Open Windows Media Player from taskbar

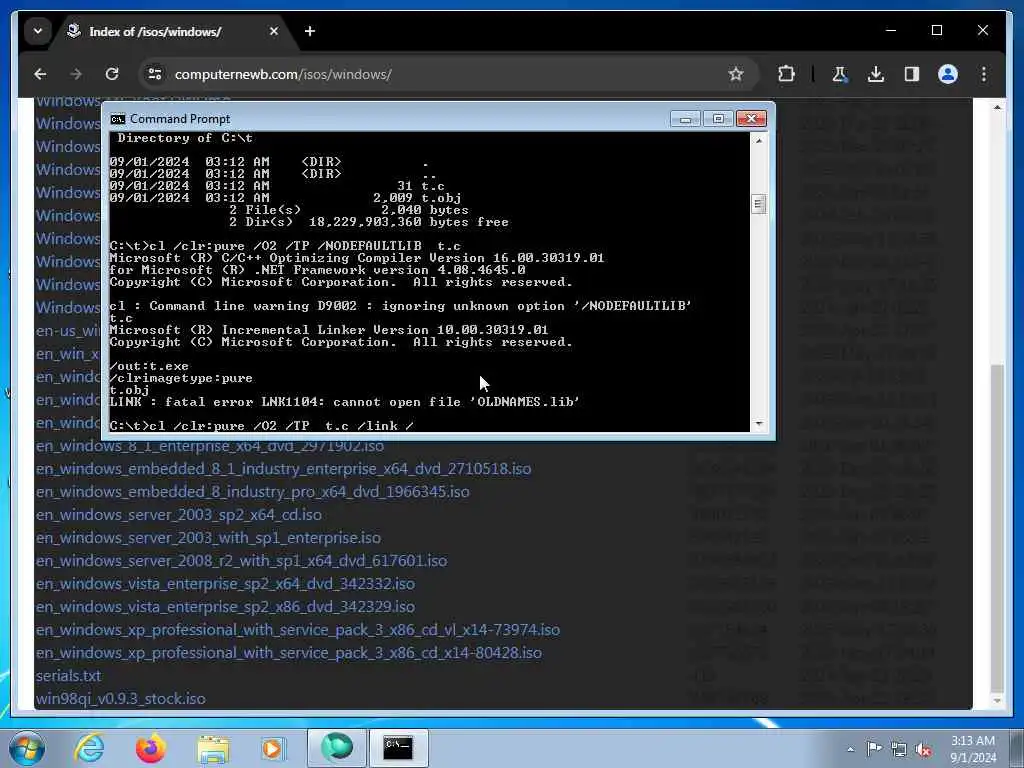(x=272, y=748)
